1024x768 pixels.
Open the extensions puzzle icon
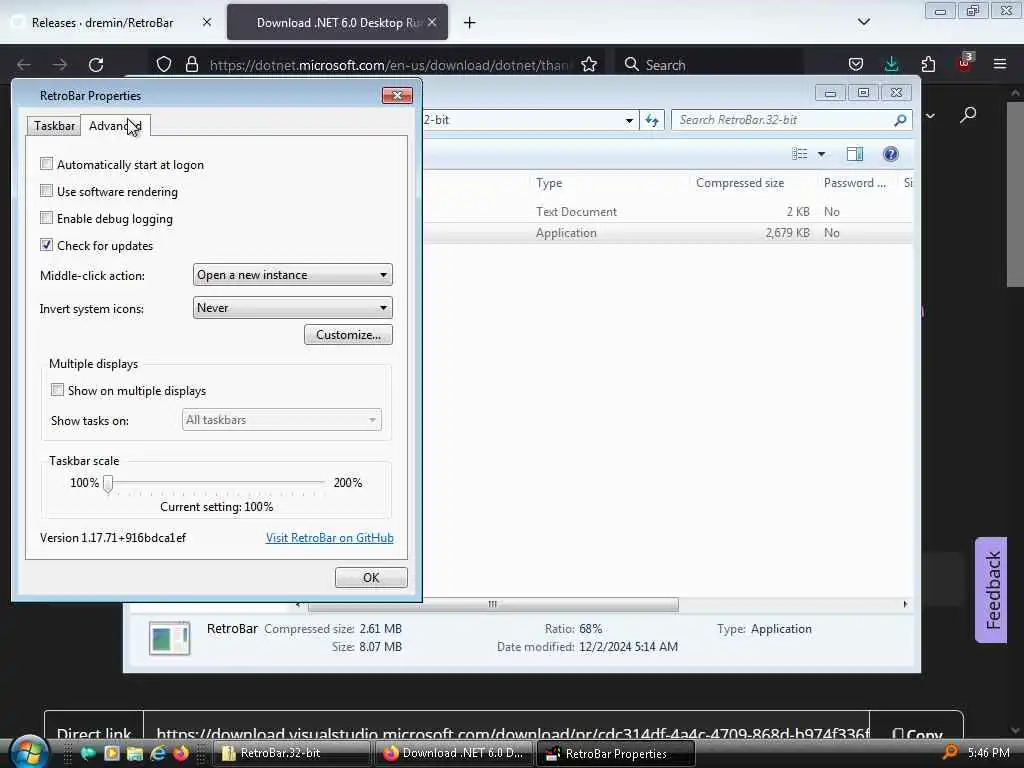click(928, 64)
